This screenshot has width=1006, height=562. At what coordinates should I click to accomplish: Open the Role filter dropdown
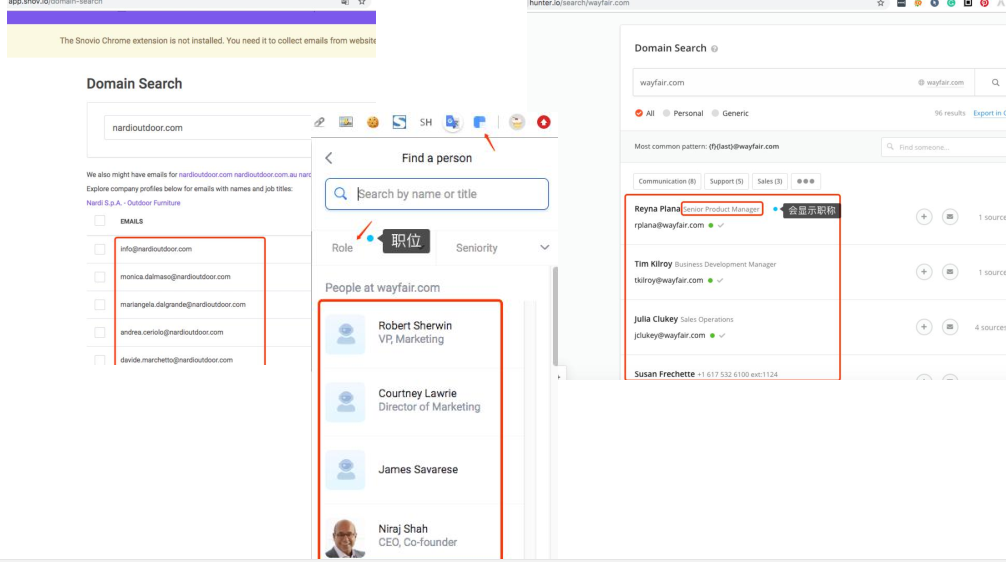pyautogui.click(x=343, y=247)
